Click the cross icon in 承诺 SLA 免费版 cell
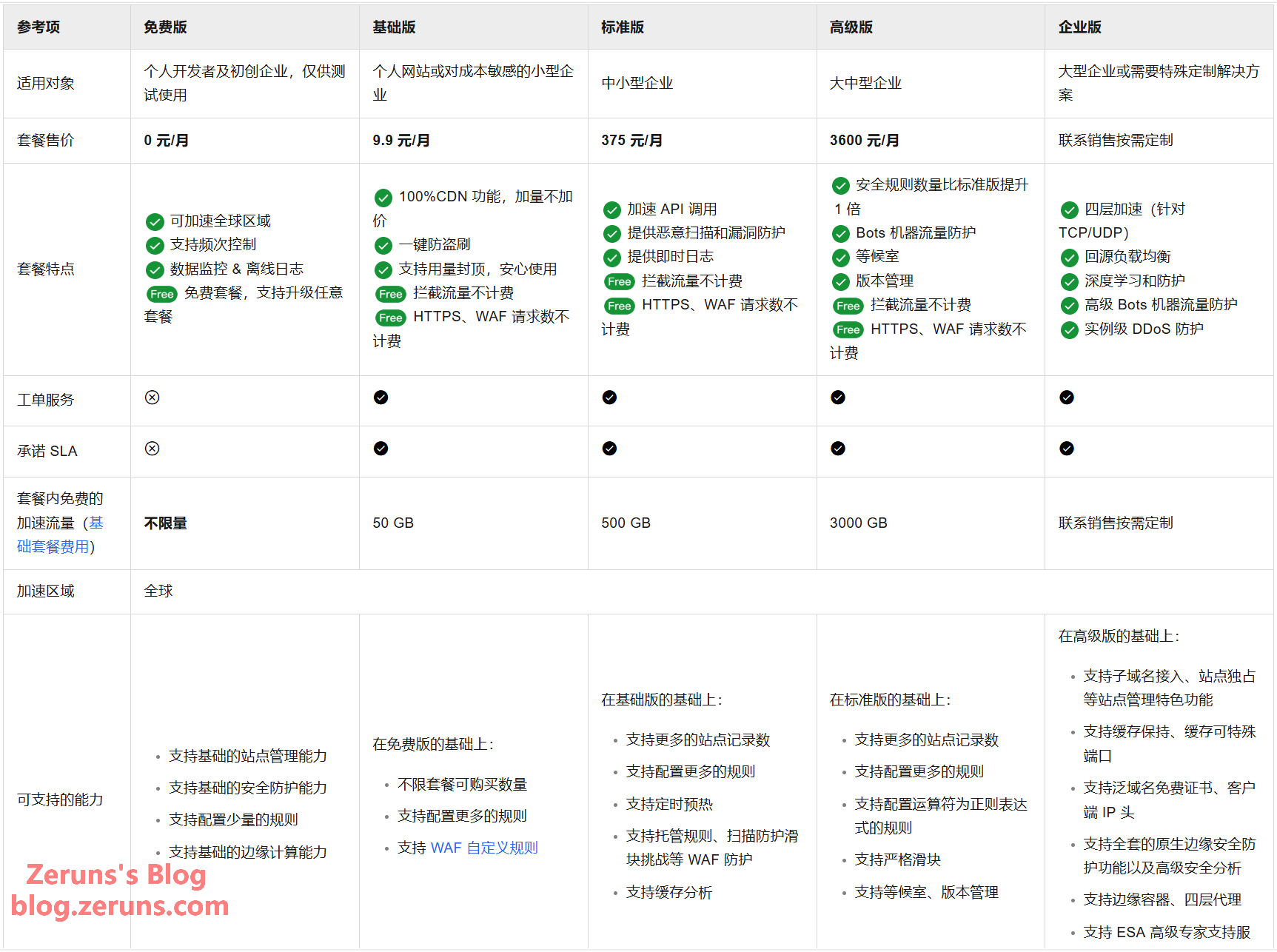The width and height of the screenshot is (1277, 952). pos(152,449)
